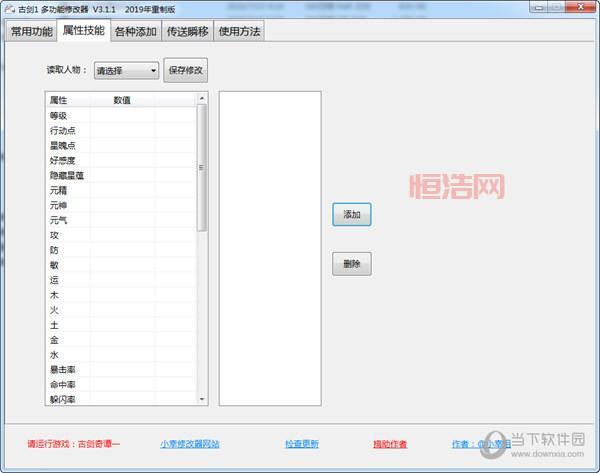Go to the 传送瞬移 tab
The width and height of the screenshot is (600, 473).
coord(187,31)
